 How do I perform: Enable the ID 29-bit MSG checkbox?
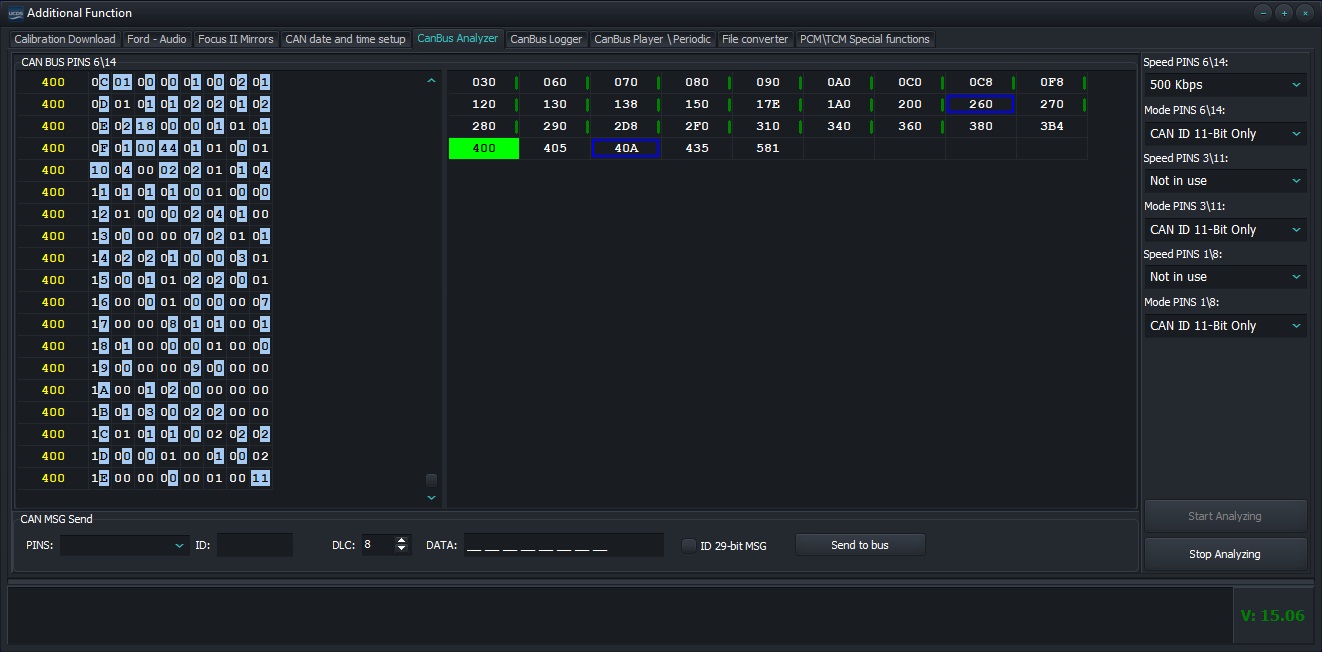coord(689,545)
